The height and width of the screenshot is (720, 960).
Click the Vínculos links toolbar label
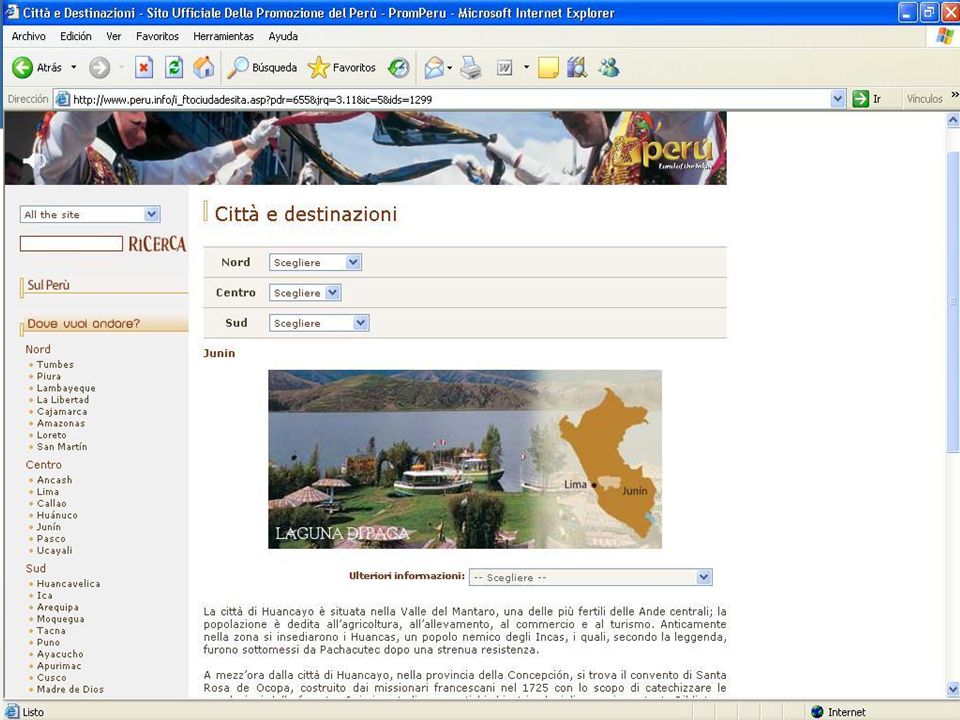[x=924, y=99]
